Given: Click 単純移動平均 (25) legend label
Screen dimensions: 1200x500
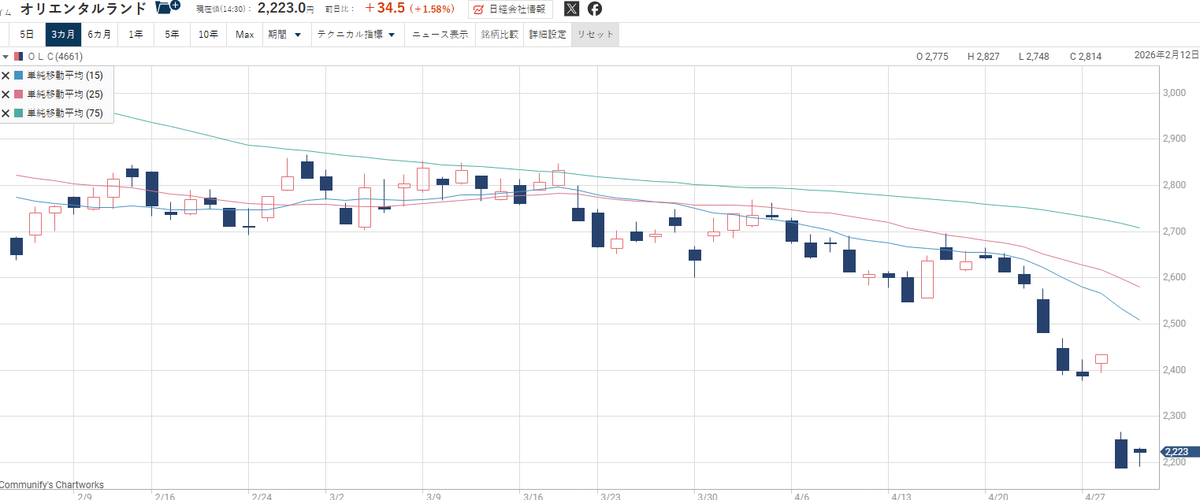Looking at the screenshot, I should click(x=64, y=94).
